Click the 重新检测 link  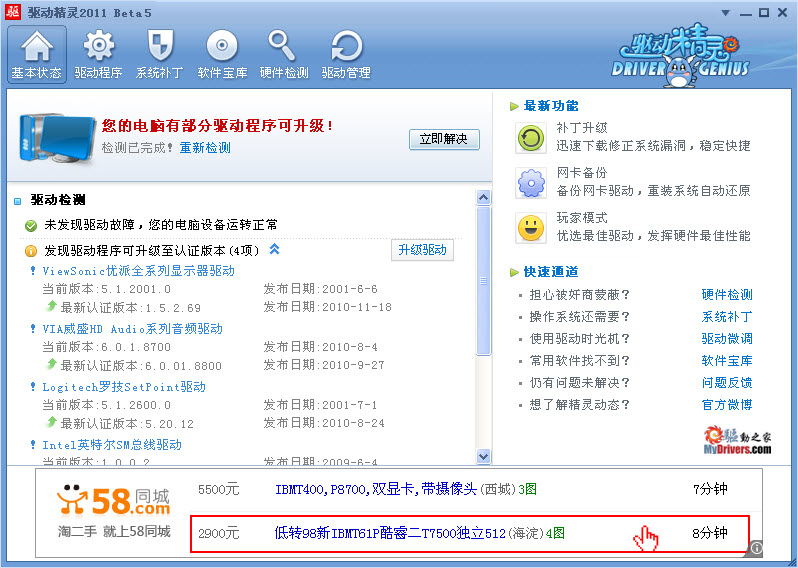pyautogui.click(x=205, y=148)
